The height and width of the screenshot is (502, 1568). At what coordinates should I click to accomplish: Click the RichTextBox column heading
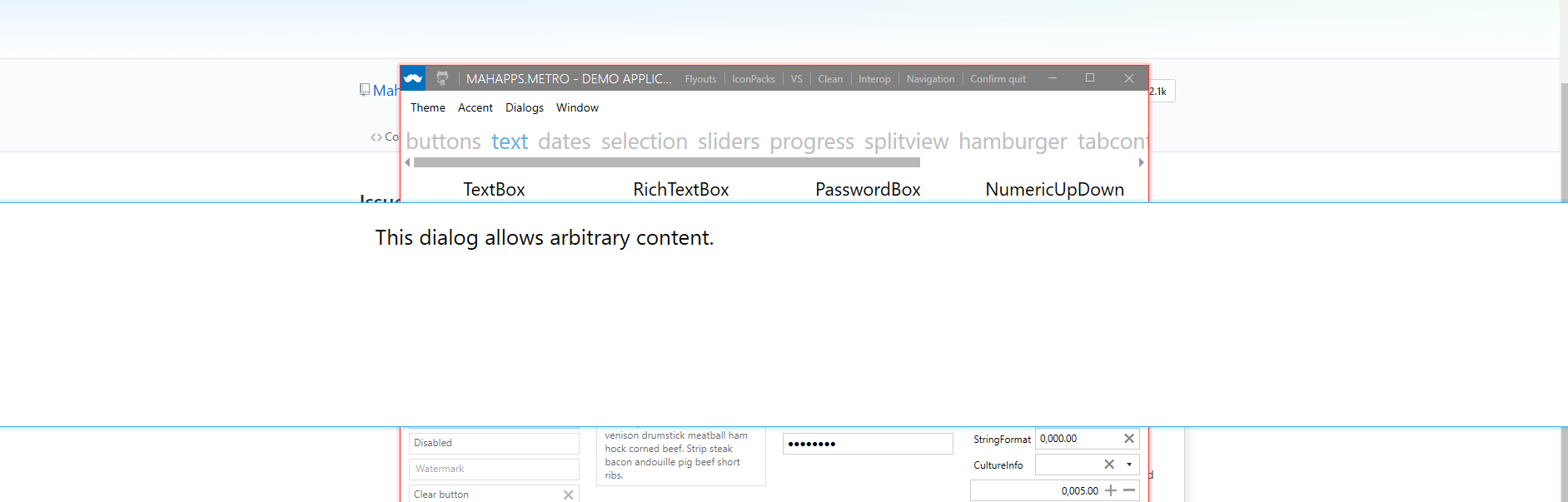coord(680,189)
